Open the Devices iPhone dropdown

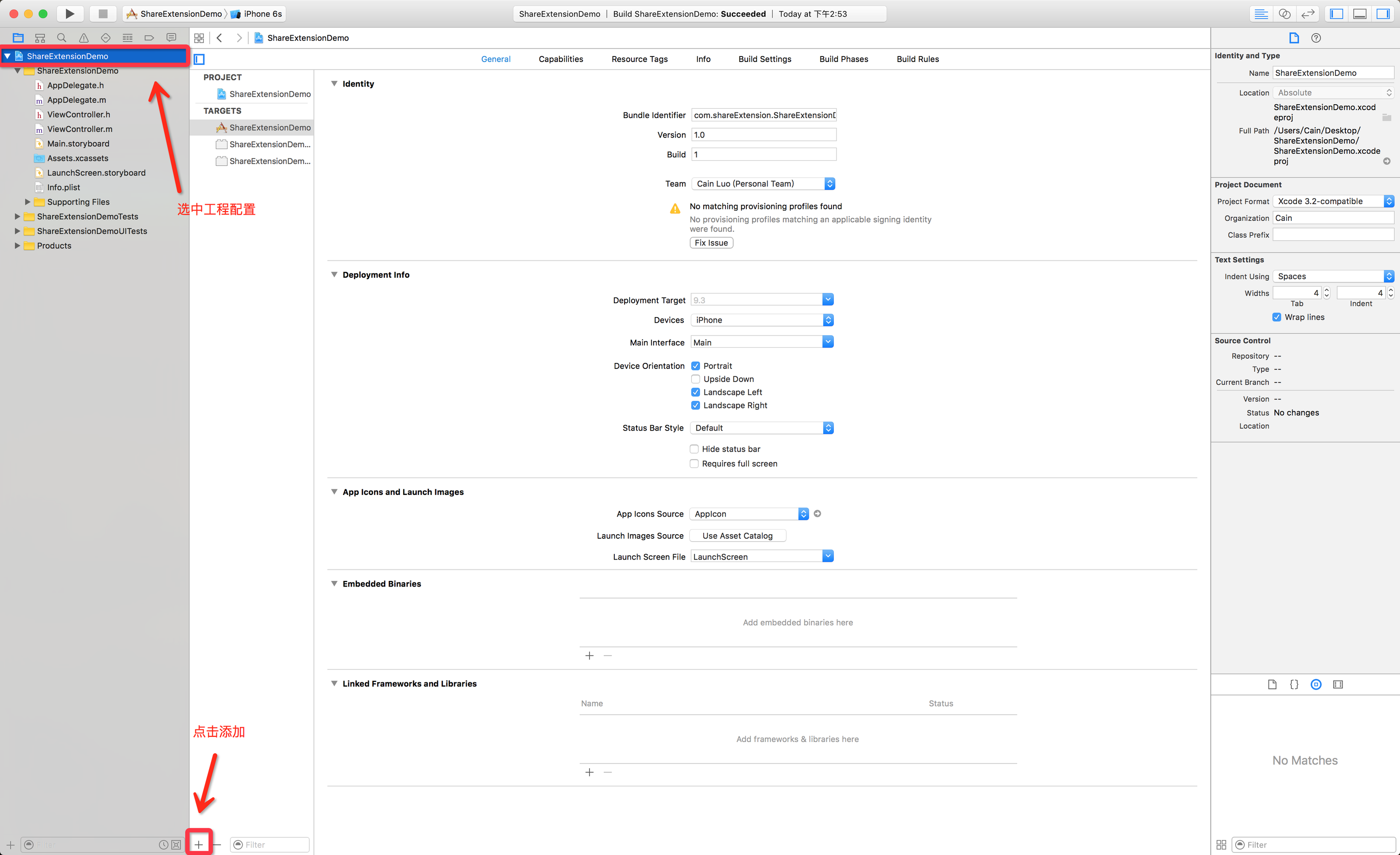(762, 320)
